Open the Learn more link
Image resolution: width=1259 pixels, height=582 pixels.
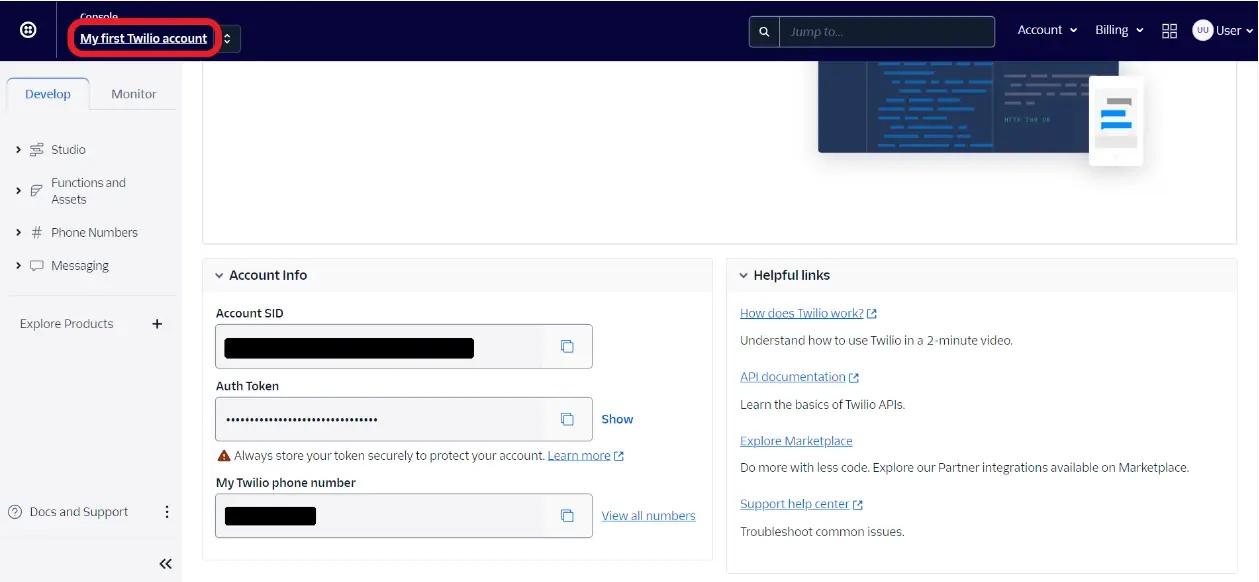[586, 456]
